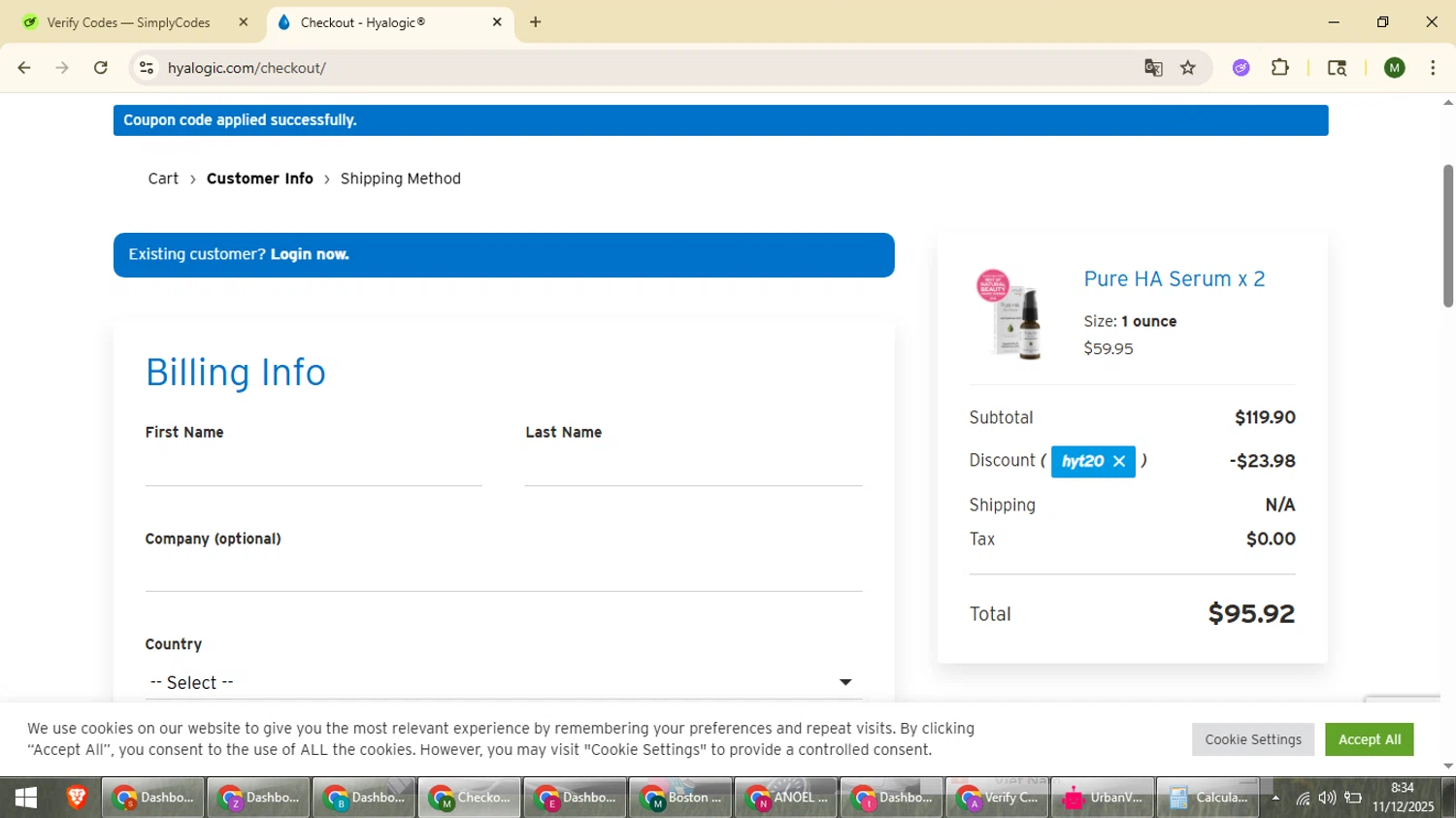Click the Coupon code applied successfully banner
1456x818 pixels.
[x=720, y=120]
